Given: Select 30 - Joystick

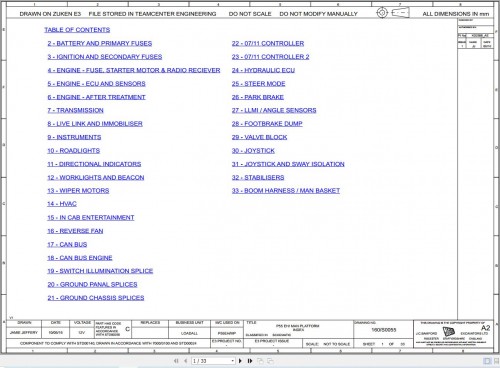Looking at the screenshot, I should pyautogui.click(x=253, y=151).
